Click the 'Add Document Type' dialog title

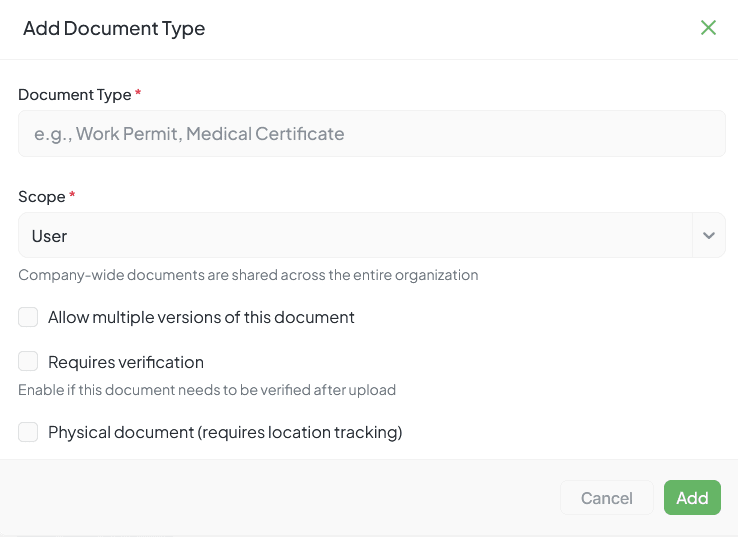[x=114, y=28]
